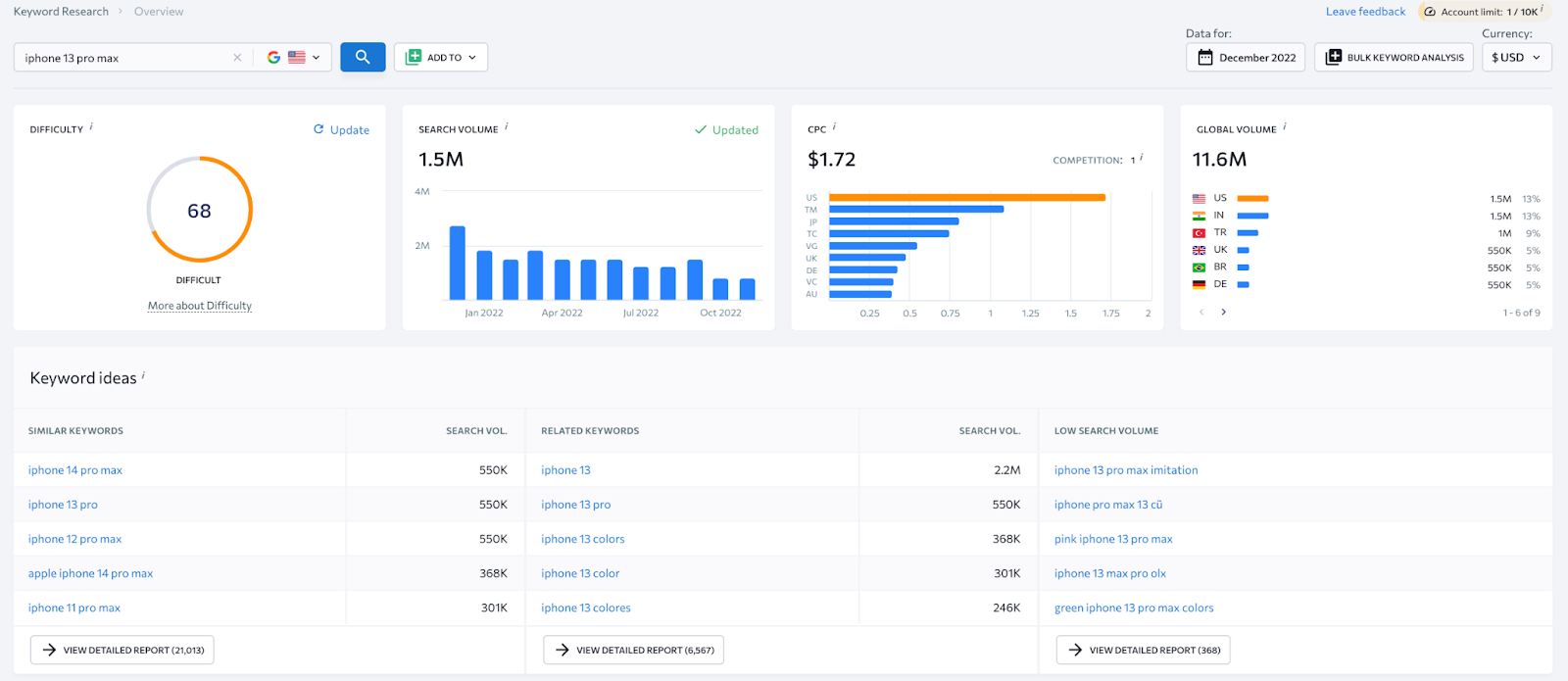
Task: Open keyword iphone 13 colors
Action: click(x=582, y=539)
